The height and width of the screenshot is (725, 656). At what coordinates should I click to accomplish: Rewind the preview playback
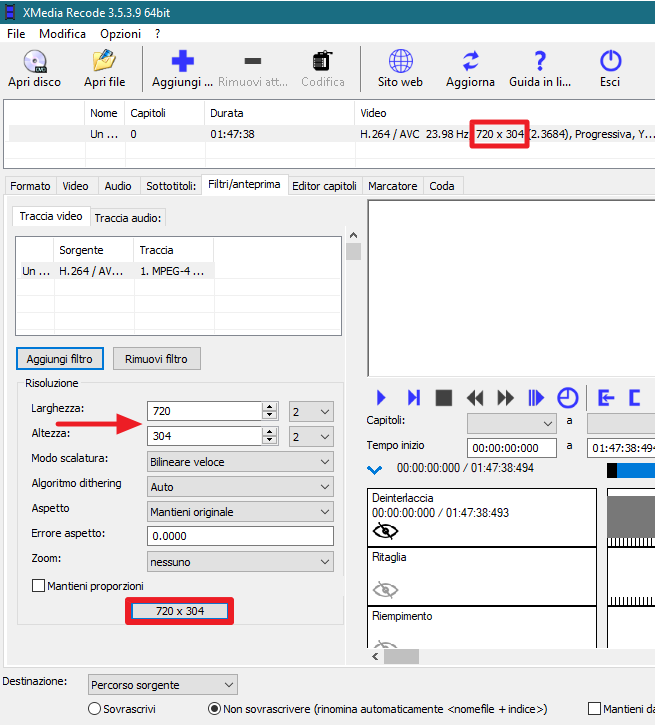475,398
